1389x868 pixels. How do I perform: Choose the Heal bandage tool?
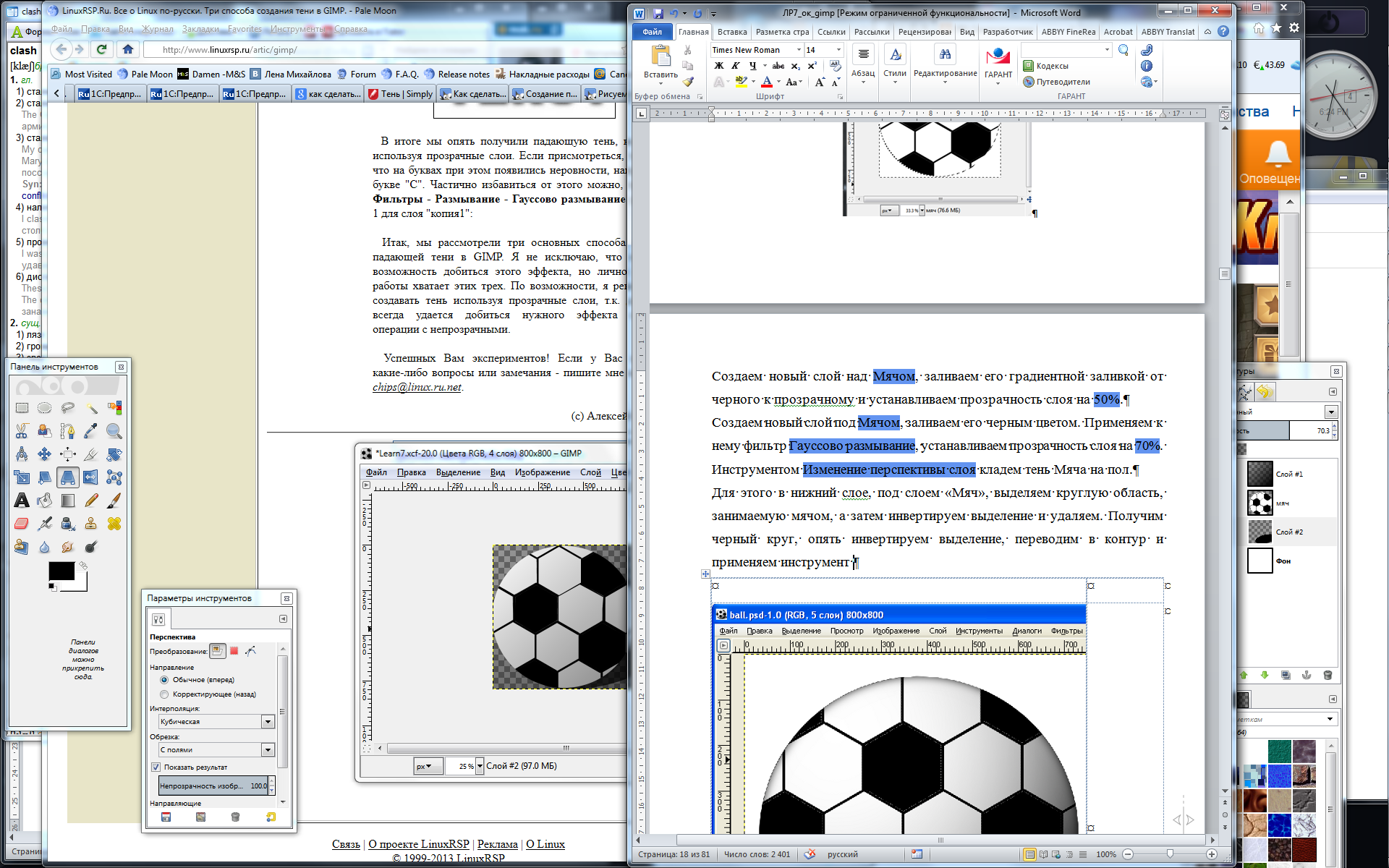click(114, 524)
